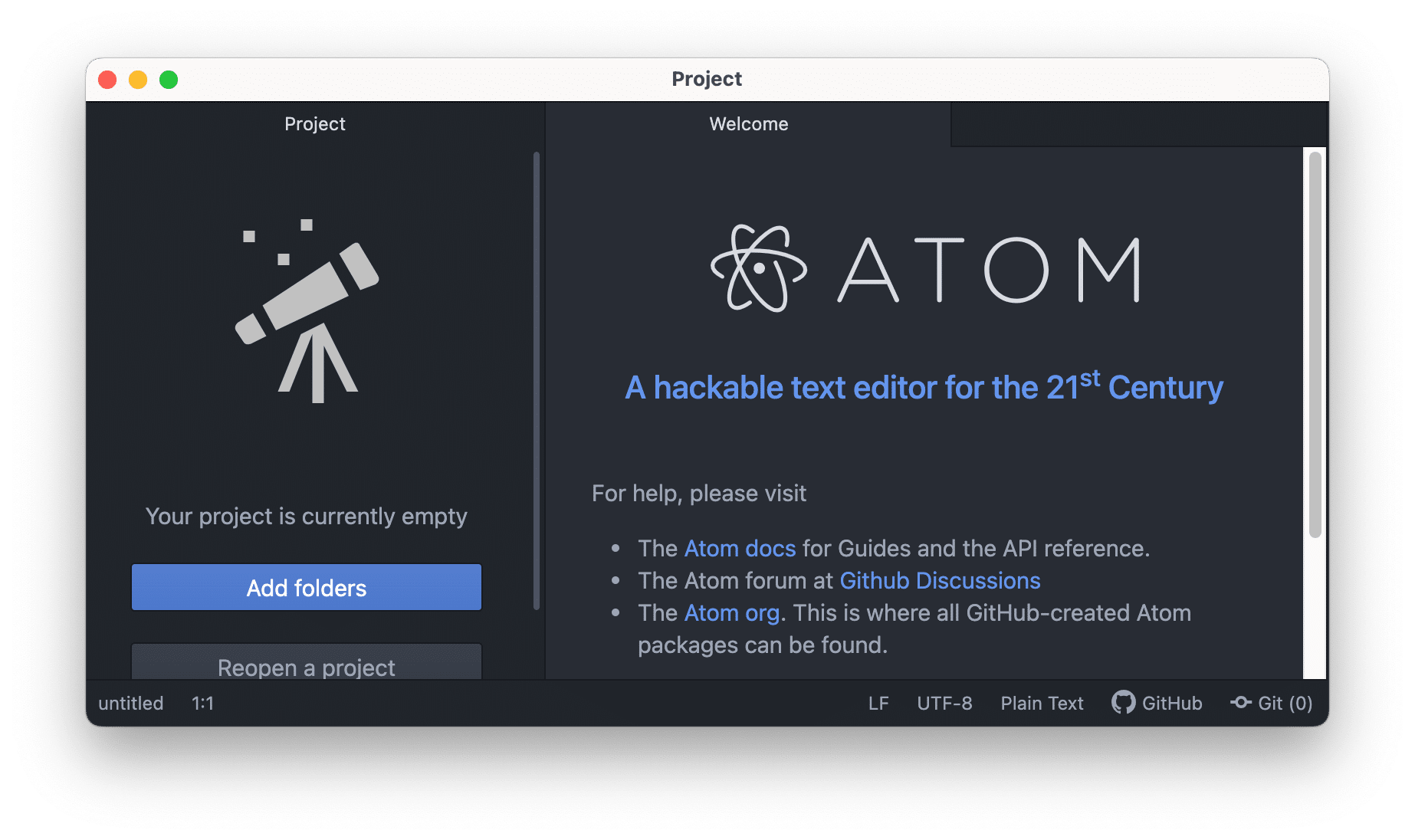Click the 1:1 cursor position indicator
The width and height of the screenshot is (1415, 840).
coord(202,703)
